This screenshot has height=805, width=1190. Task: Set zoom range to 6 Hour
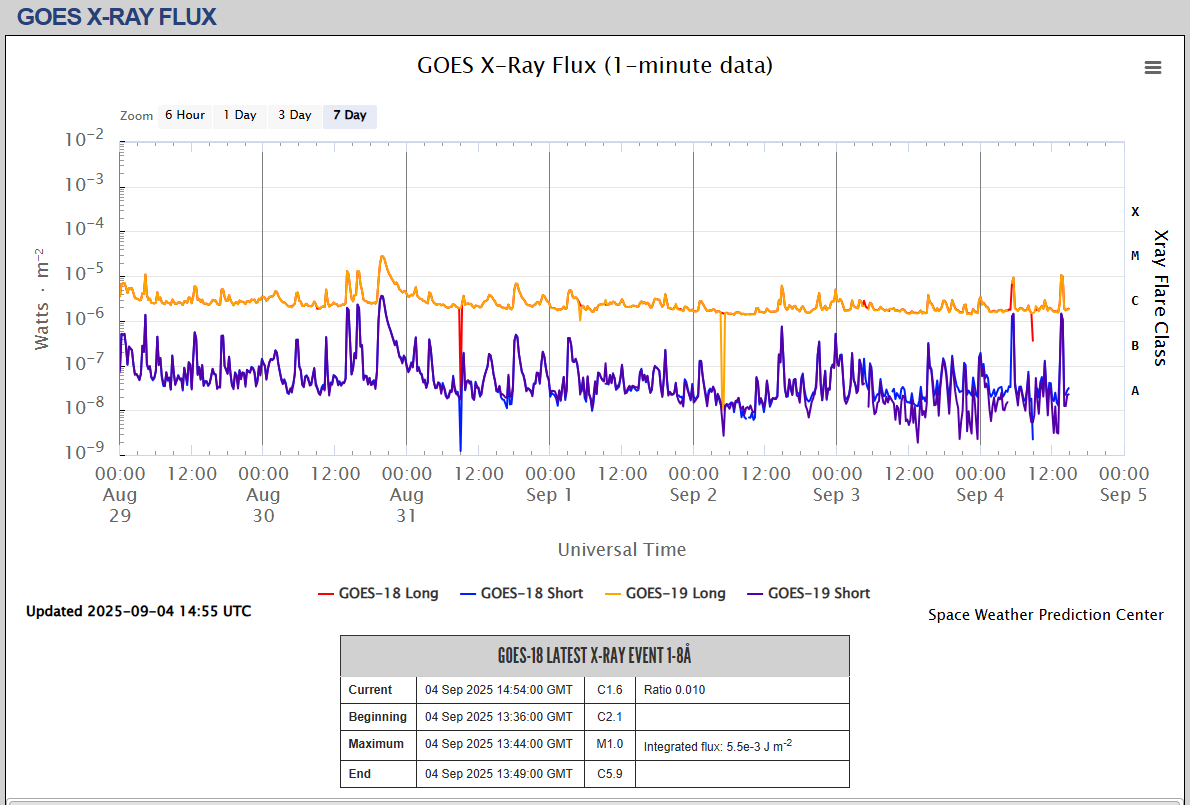pyautogui.click(x=185, y=115)
